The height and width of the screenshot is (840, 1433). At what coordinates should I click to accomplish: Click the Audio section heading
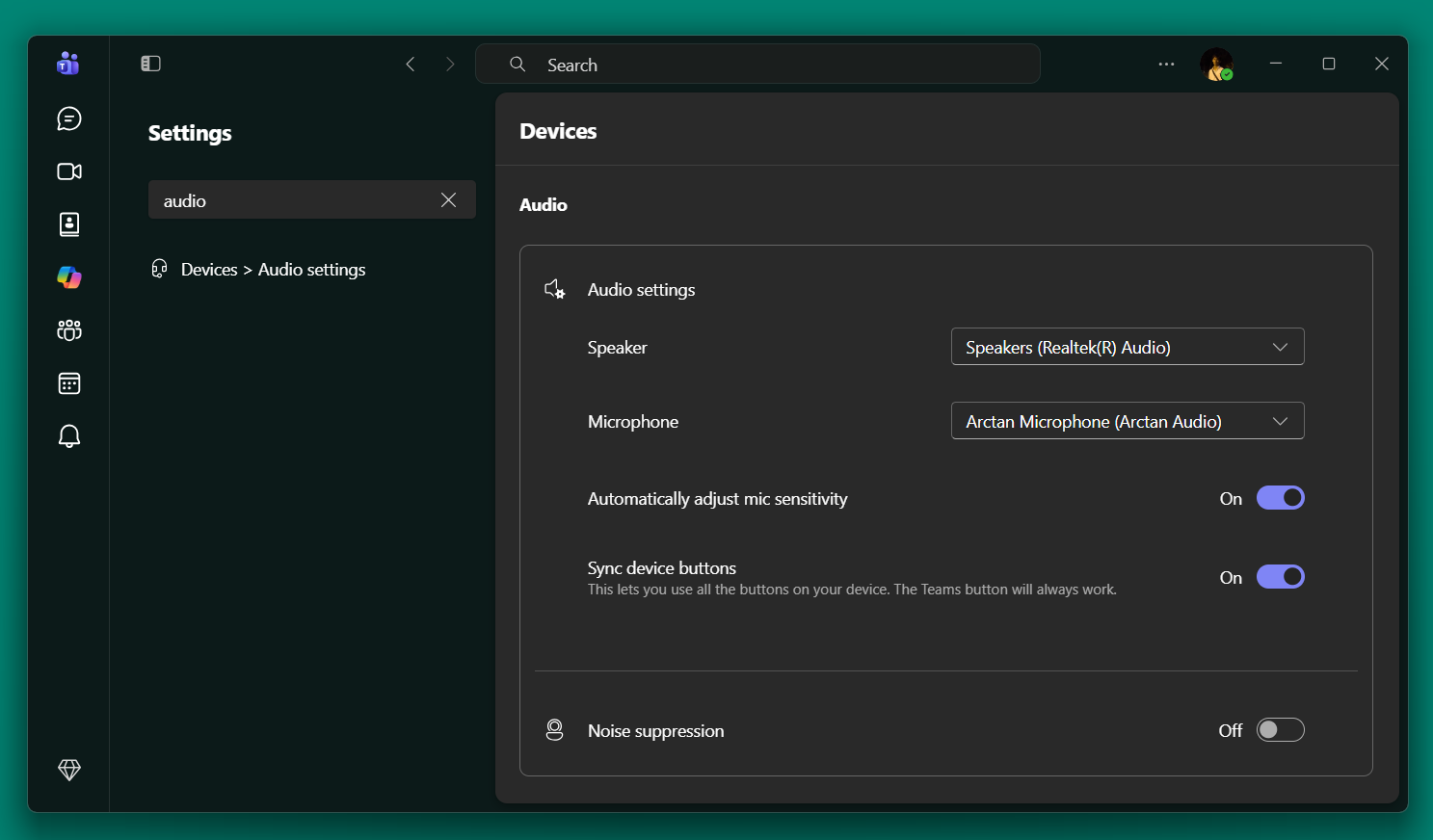click(544, 204)
